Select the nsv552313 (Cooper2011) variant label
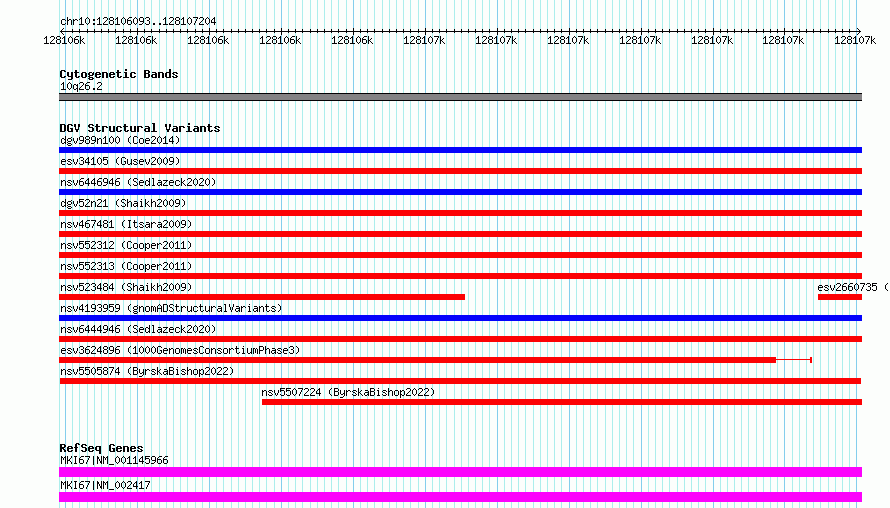The height and width of the screenshot is (508, 890). 126,266
